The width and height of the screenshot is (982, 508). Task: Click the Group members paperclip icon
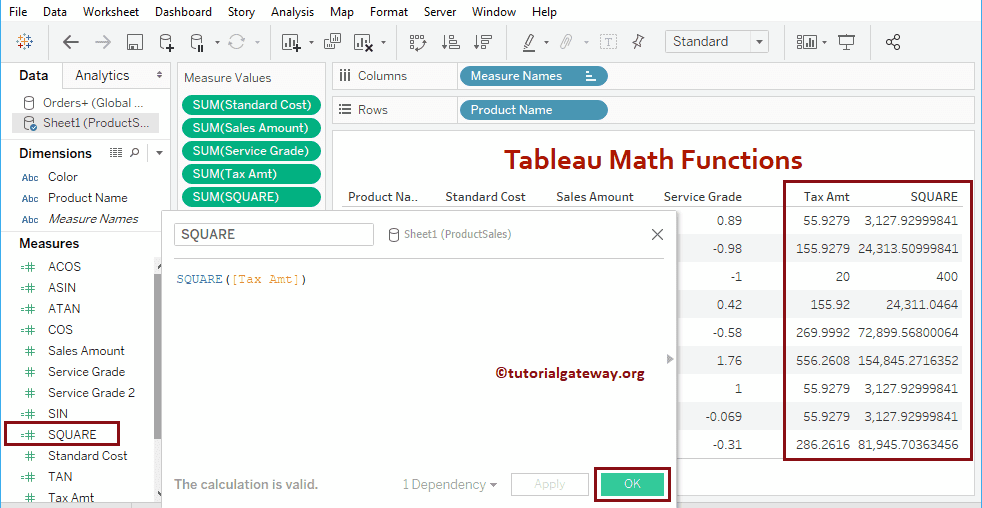567,42
